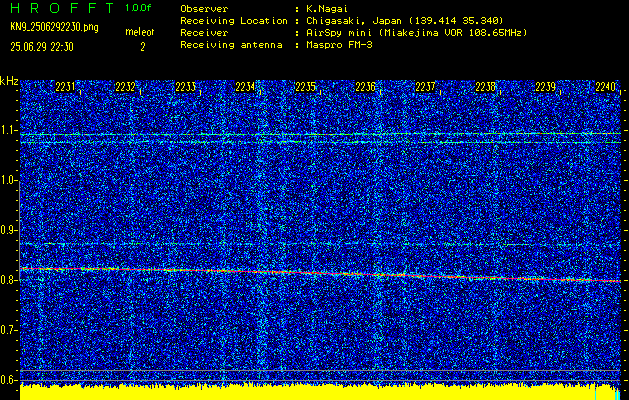Viewport: 629px width, 400px height.
Task: Click the 0.7 frequency axis label
Action: pyautogui.click(x=9, y=330)
